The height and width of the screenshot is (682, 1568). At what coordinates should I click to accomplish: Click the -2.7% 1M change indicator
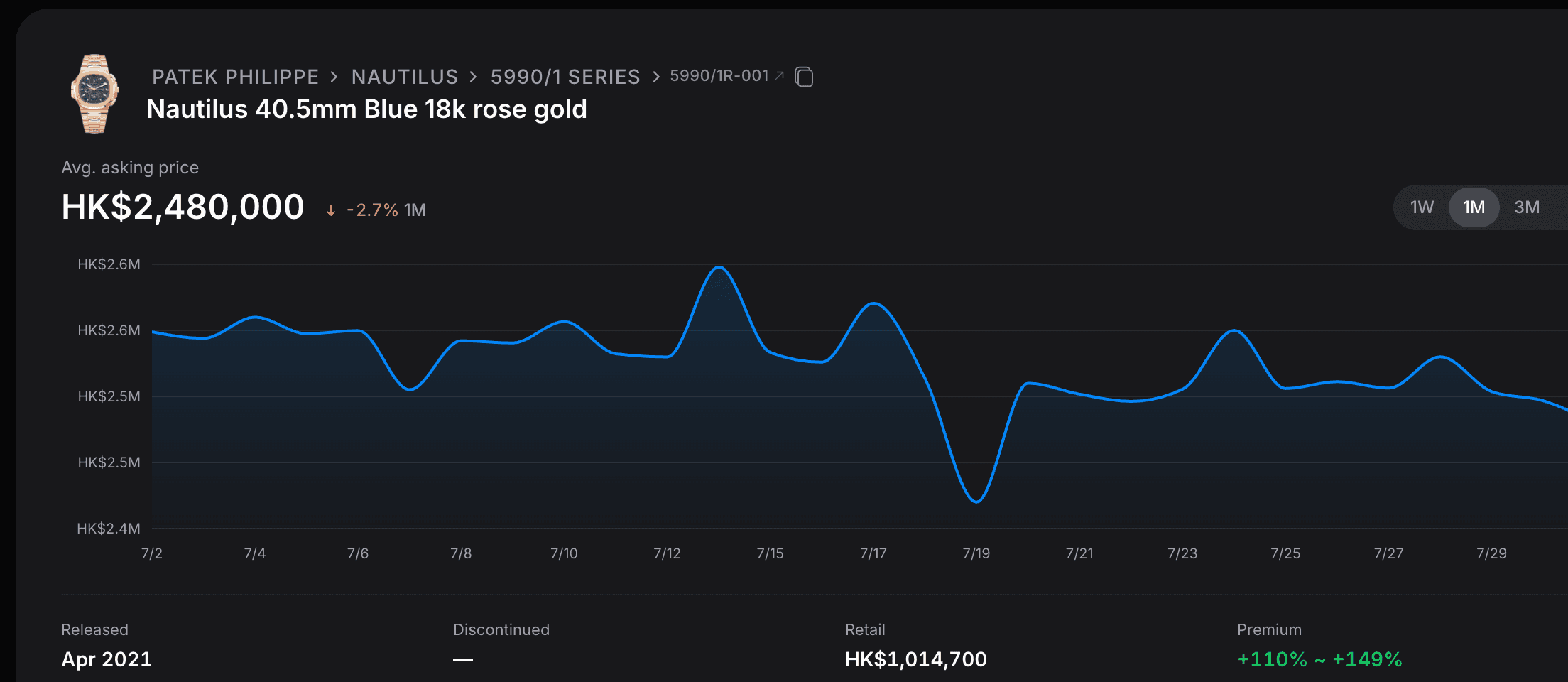[376, 210]
